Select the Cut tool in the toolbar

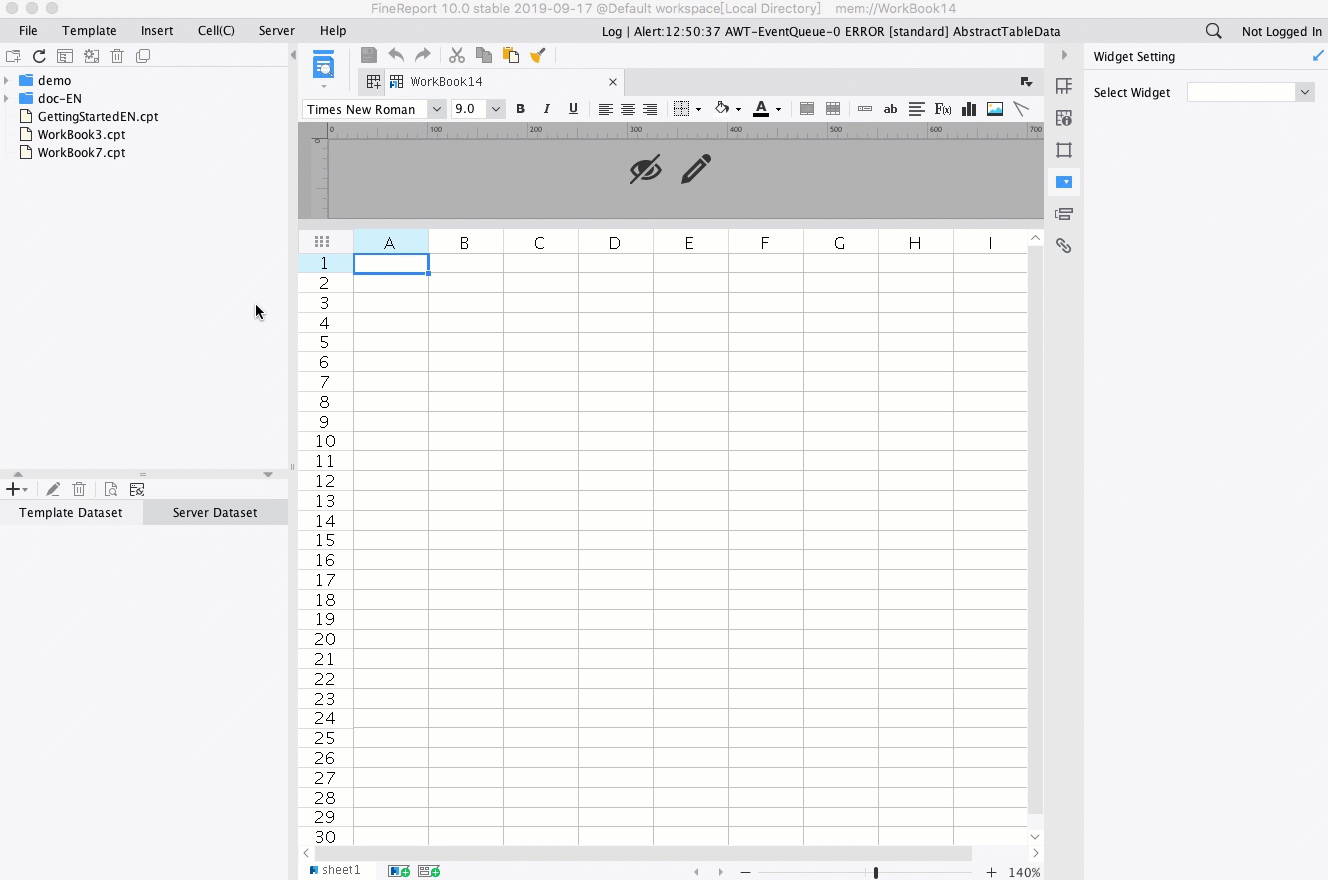457,56
